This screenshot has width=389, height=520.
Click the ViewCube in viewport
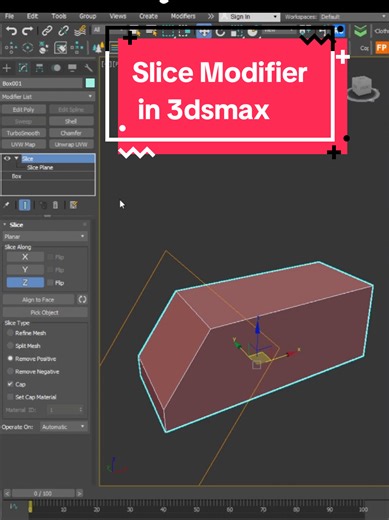(x=362, y=87)
